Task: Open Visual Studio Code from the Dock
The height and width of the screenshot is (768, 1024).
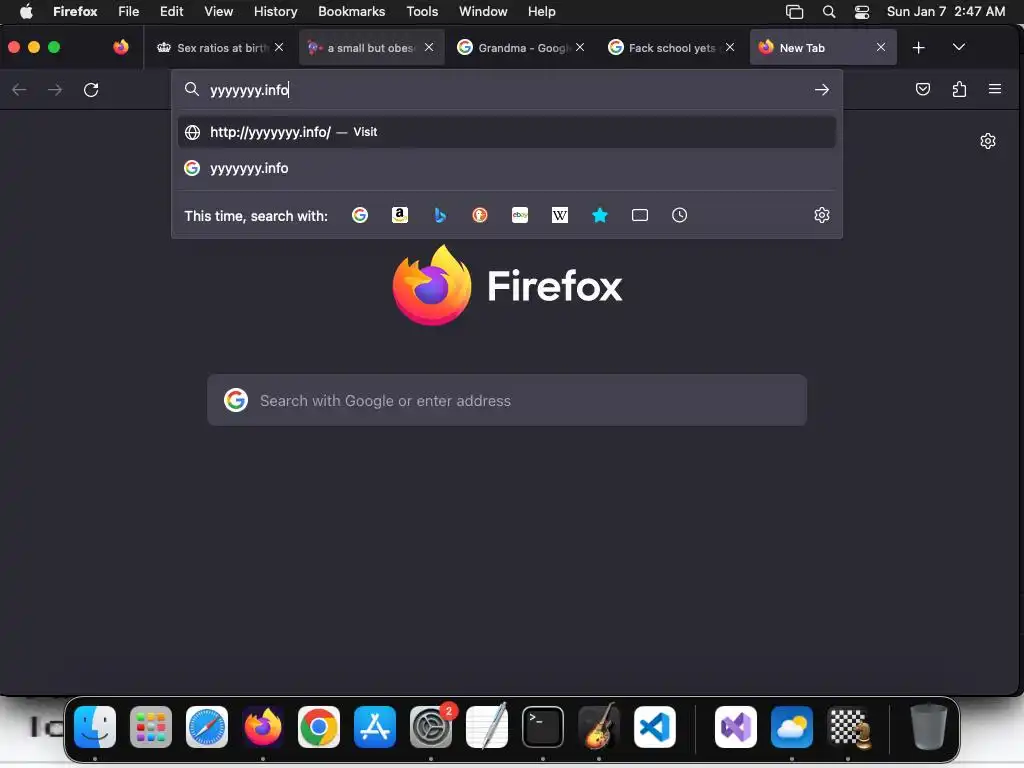Action: tap(654, 726)
